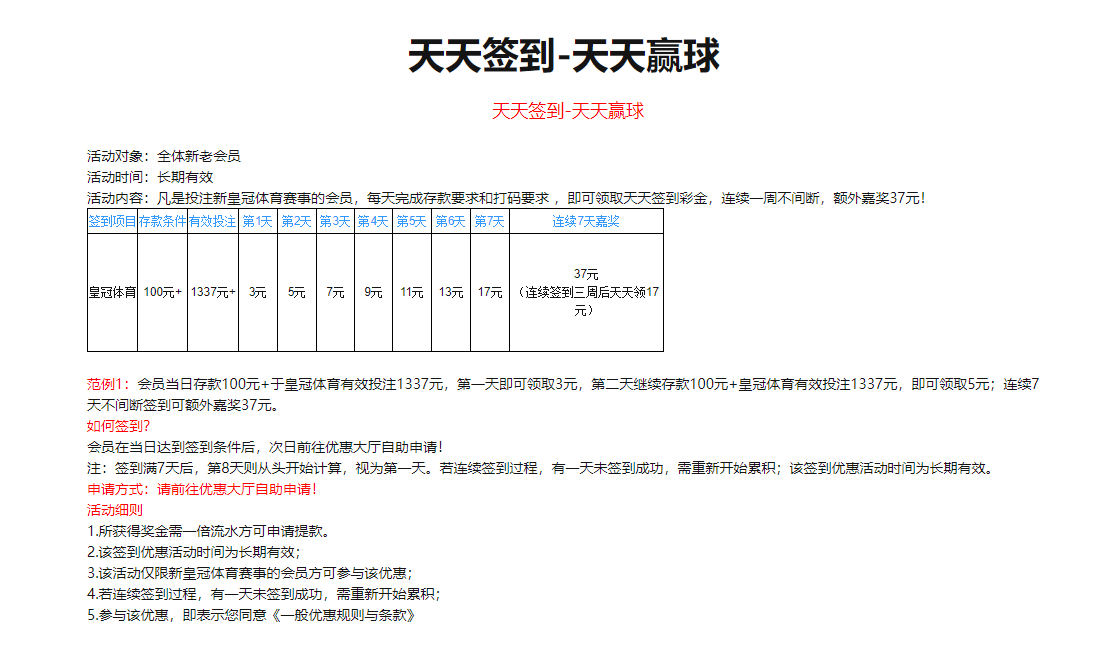Click the 活动内容 description line
The width and height of the screenshot is (1104, 657).
(506, 199)
